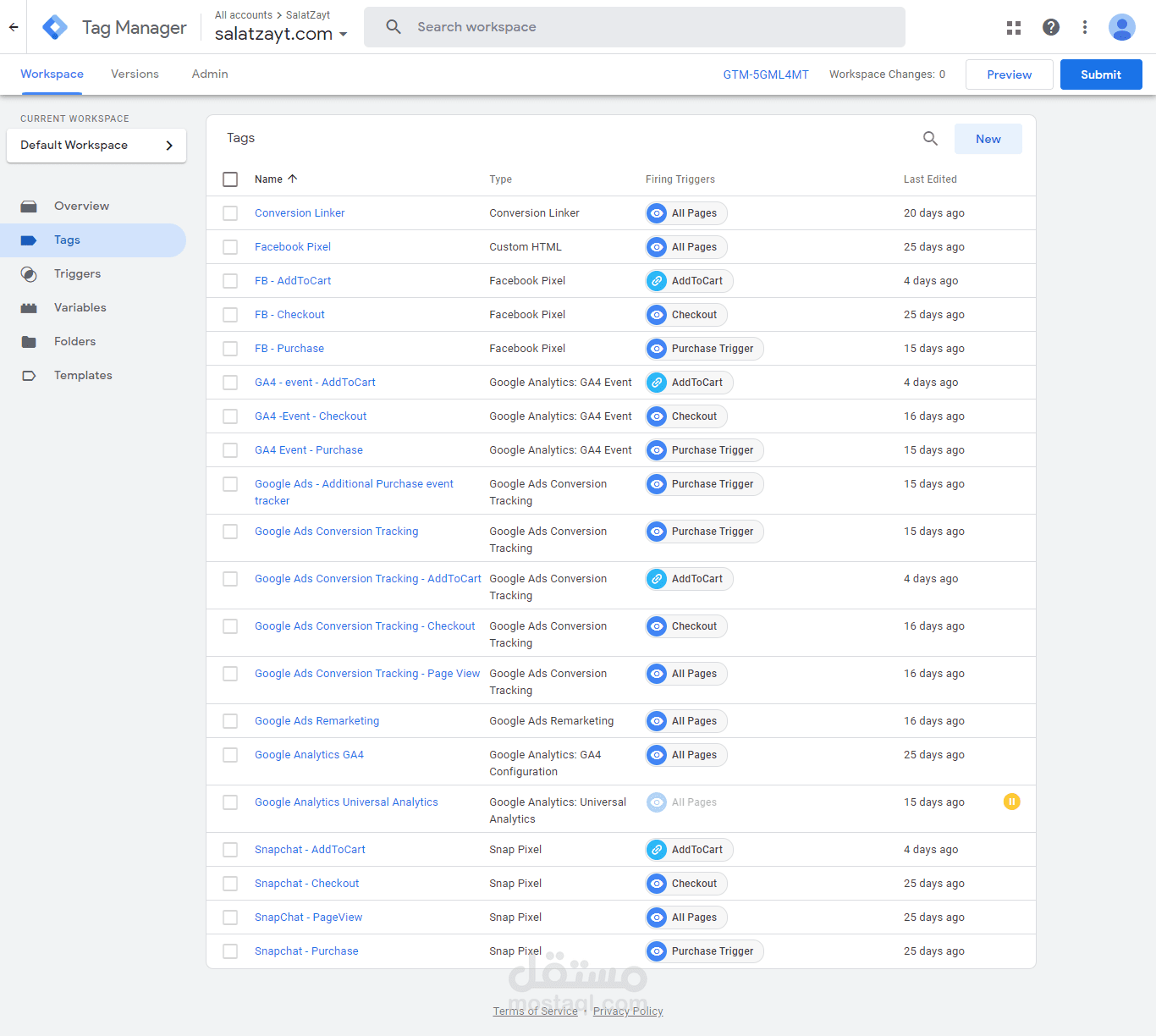Click the Folders sidebar icon
Viewport: 1156px width, 1036px height.
tap(29, 342)
